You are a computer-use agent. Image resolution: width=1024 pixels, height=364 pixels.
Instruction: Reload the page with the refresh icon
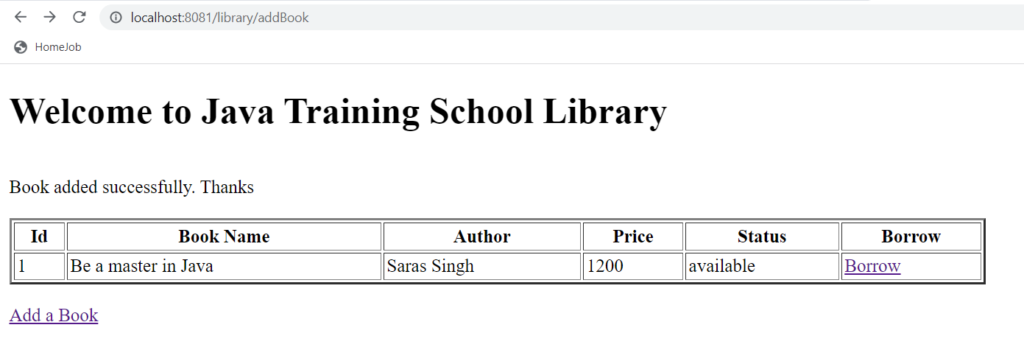(79, 17)
